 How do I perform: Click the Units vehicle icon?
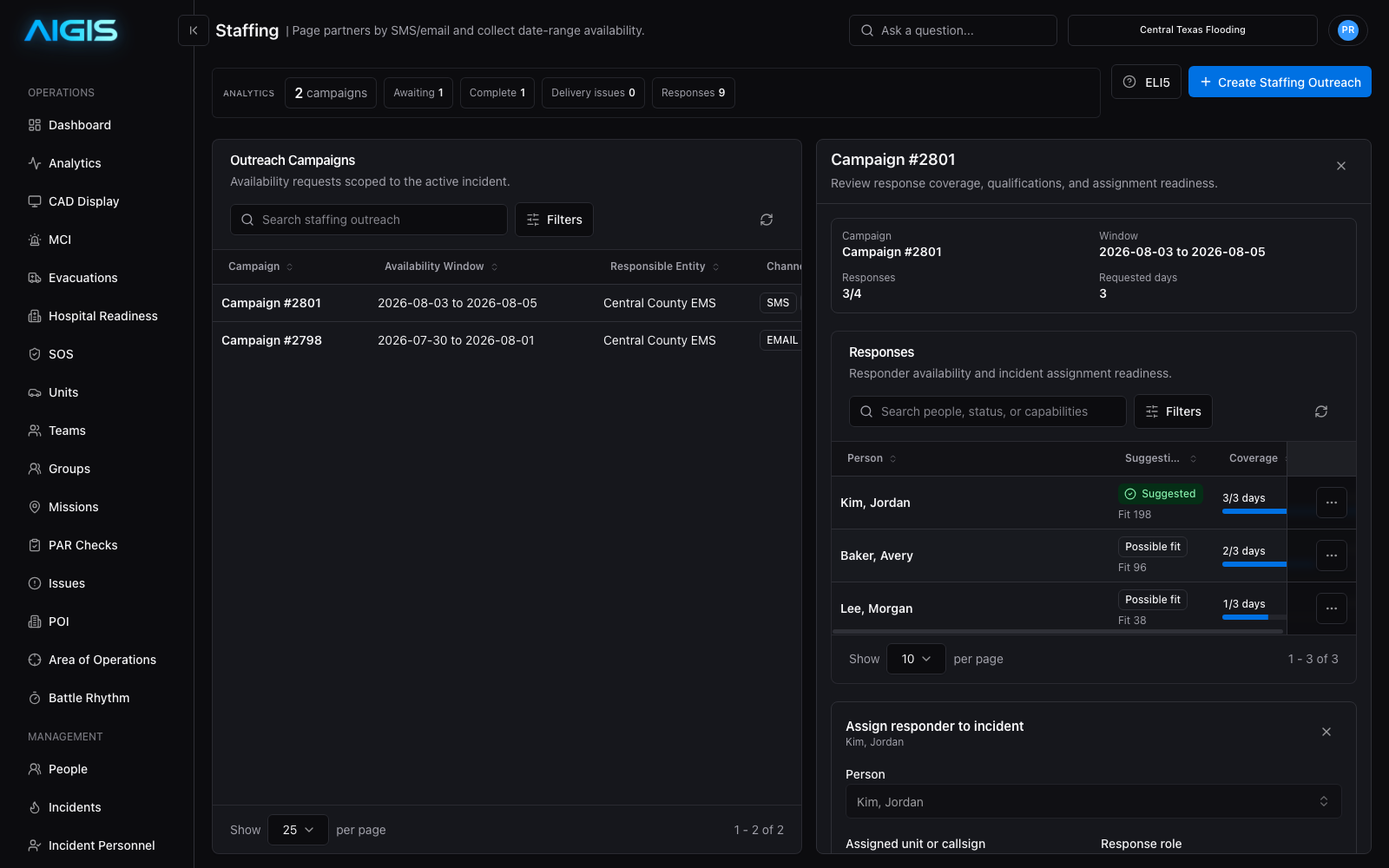pyautogui.click(x=35, y=392)
